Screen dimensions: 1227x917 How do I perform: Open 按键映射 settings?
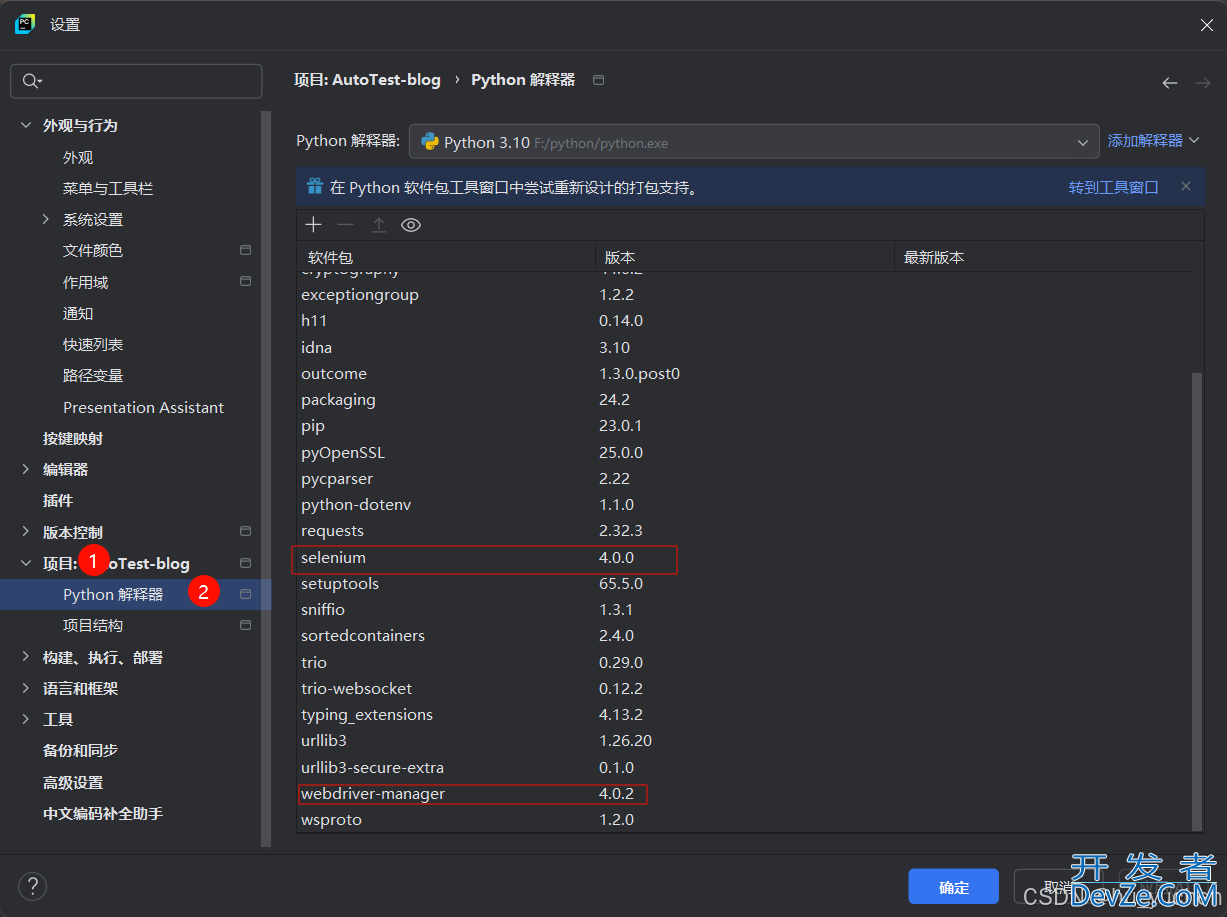point(73,438)
